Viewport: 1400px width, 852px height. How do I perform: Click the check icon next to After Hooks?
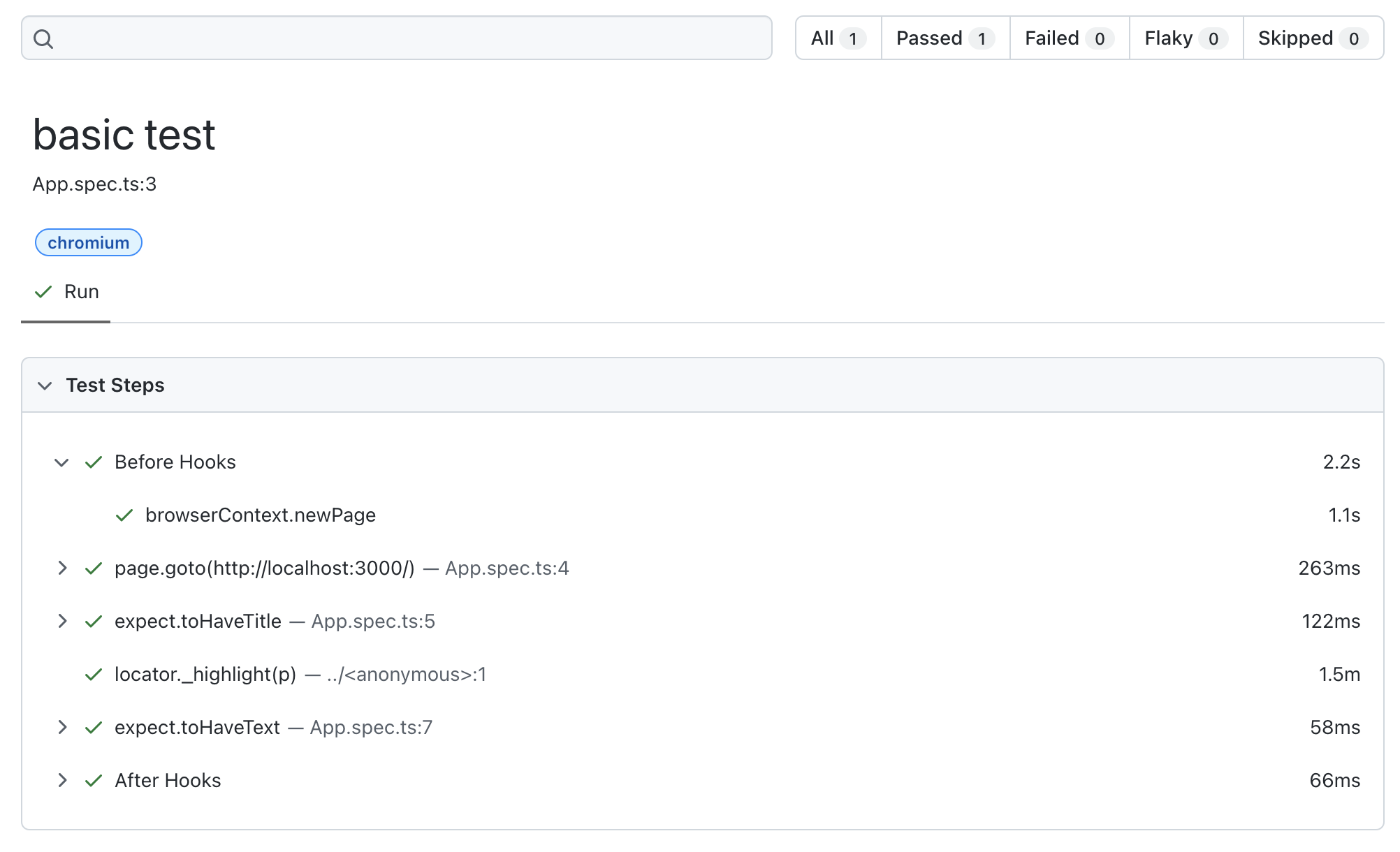(94, 780)
